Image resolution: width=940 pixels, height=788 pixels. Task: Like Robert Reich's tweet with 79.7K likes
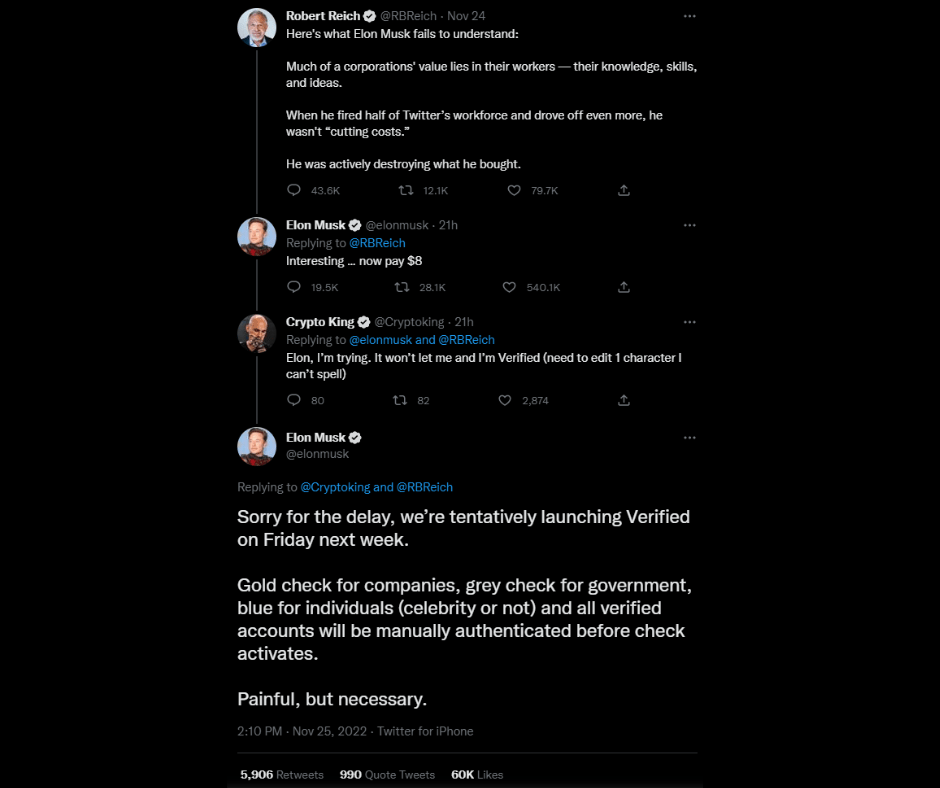(x=514, y=190)
